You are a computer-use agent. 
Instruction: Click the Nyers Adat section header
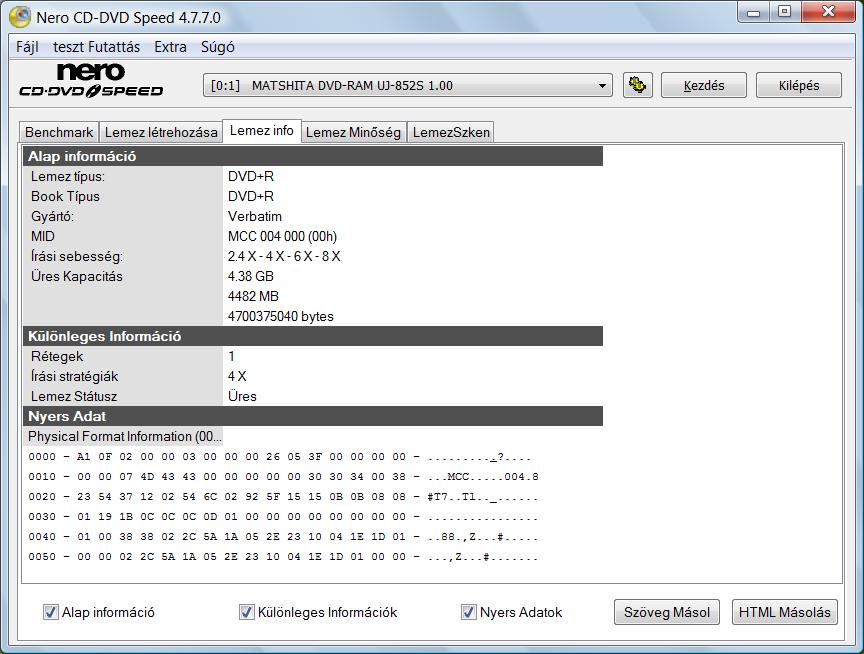coord(313,416)
